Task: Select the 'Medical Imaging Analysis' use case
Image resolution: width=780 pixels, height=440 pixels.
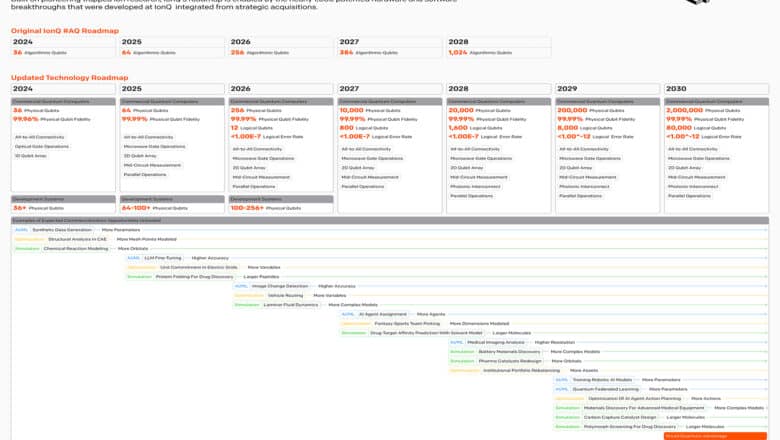Action: [x=496, y=343]
